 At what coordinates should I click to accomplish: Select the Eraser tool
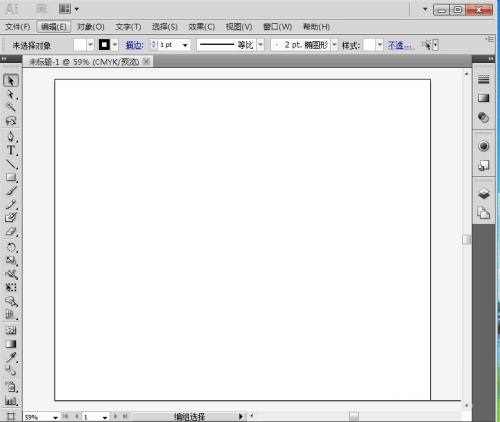[11, 231]
